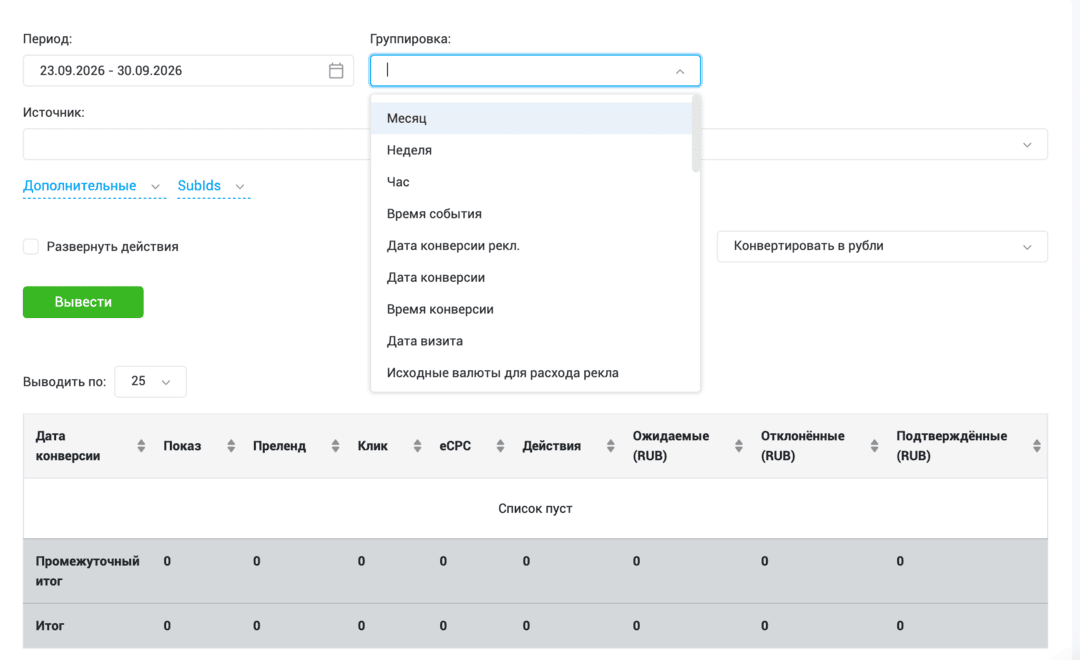This screenshot has width=1080, height=660.
Task: Choose Час in the grouping list
Action: pos(531,182)
